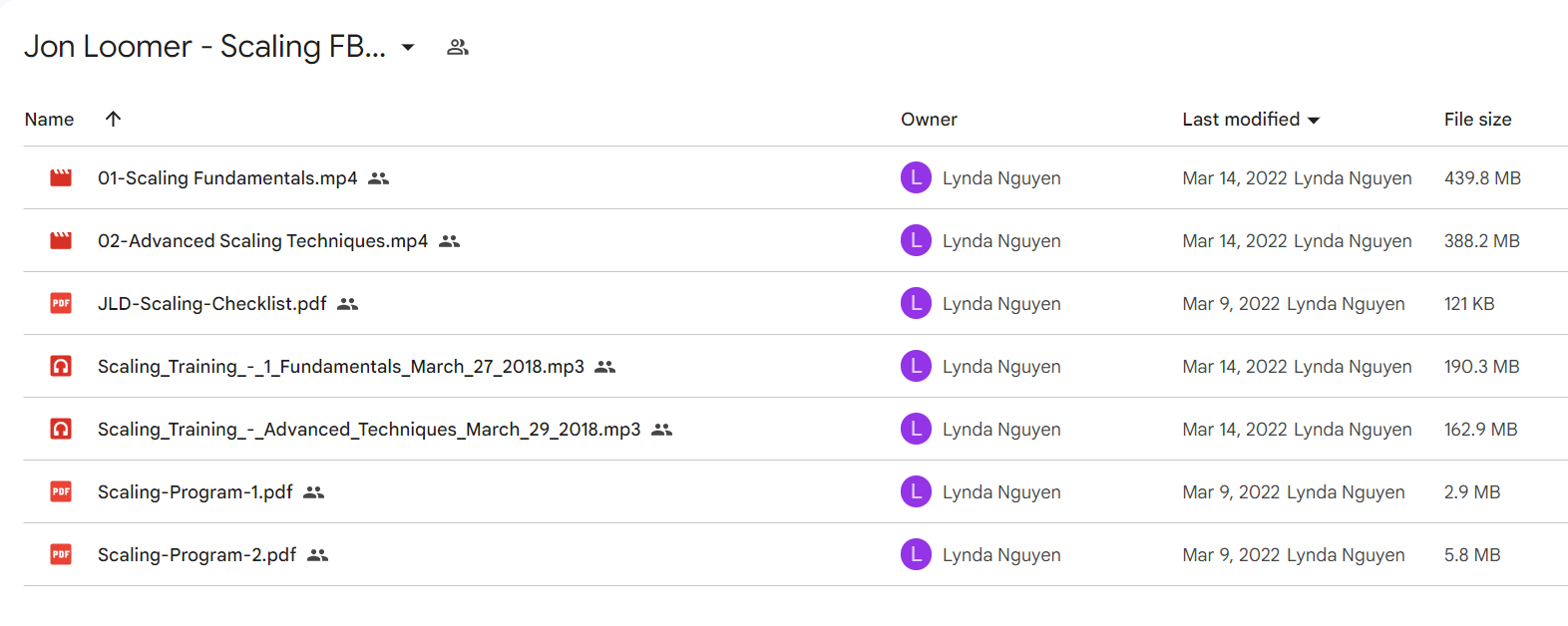Expand the Jon Loomer folder title dropdown arrow
The height and width of the screenshot is (626, 1568).
408,47
